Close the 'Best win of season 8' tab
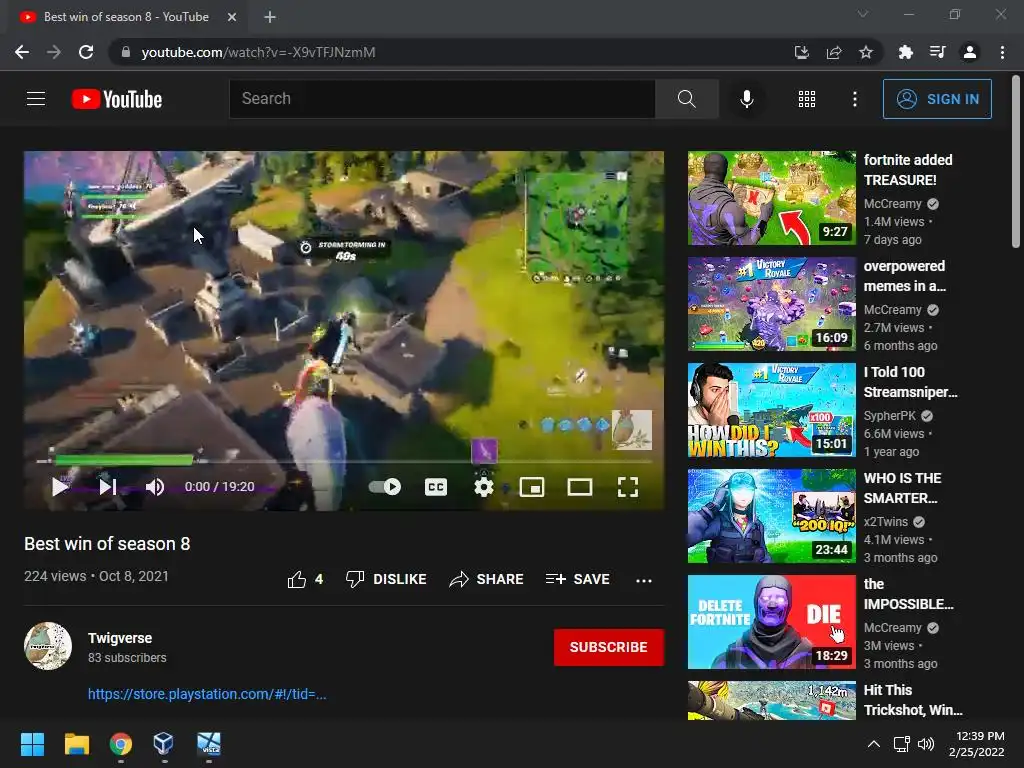This screenshot has height=768, width=1024. pyautogui.click(x=231, y=17)
